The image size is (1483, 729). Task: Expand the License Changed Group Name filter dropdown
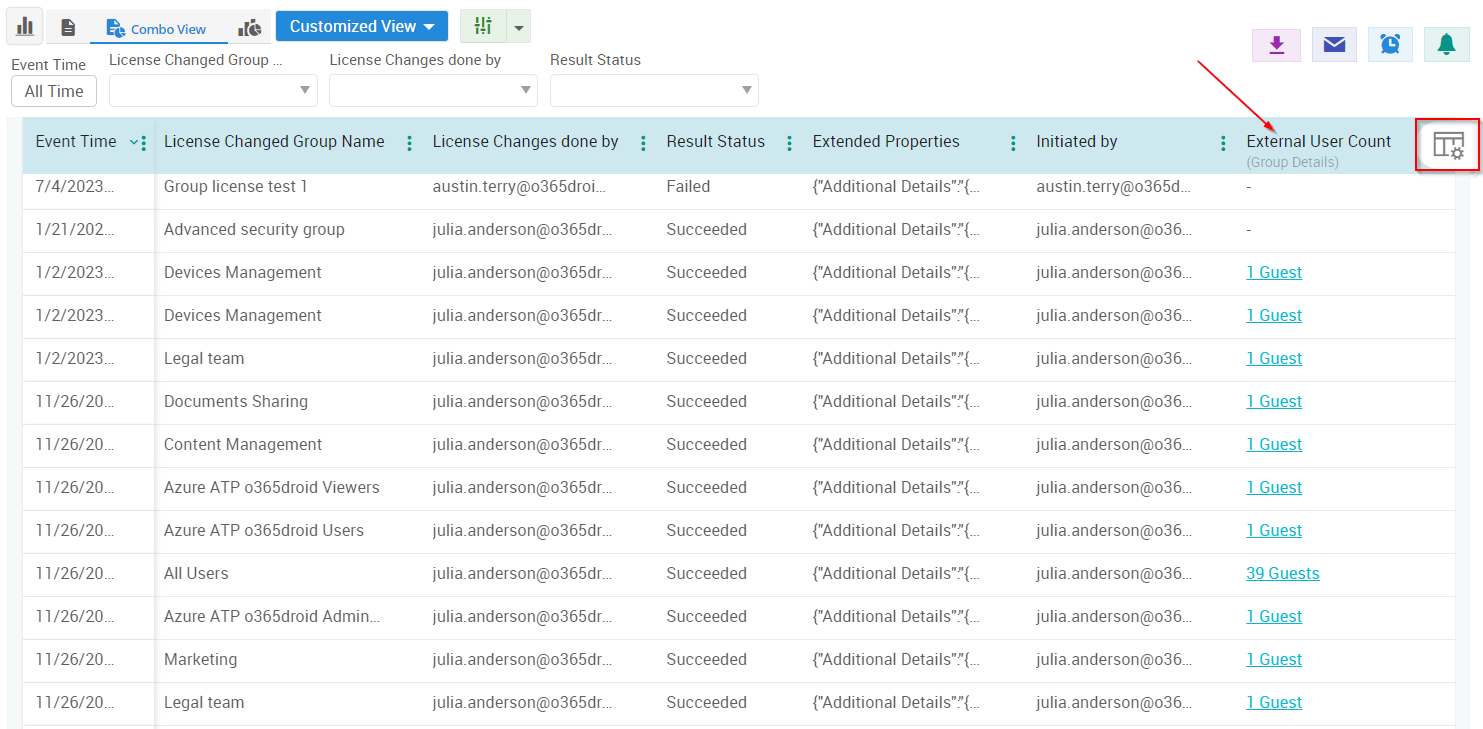click(303, 90)
